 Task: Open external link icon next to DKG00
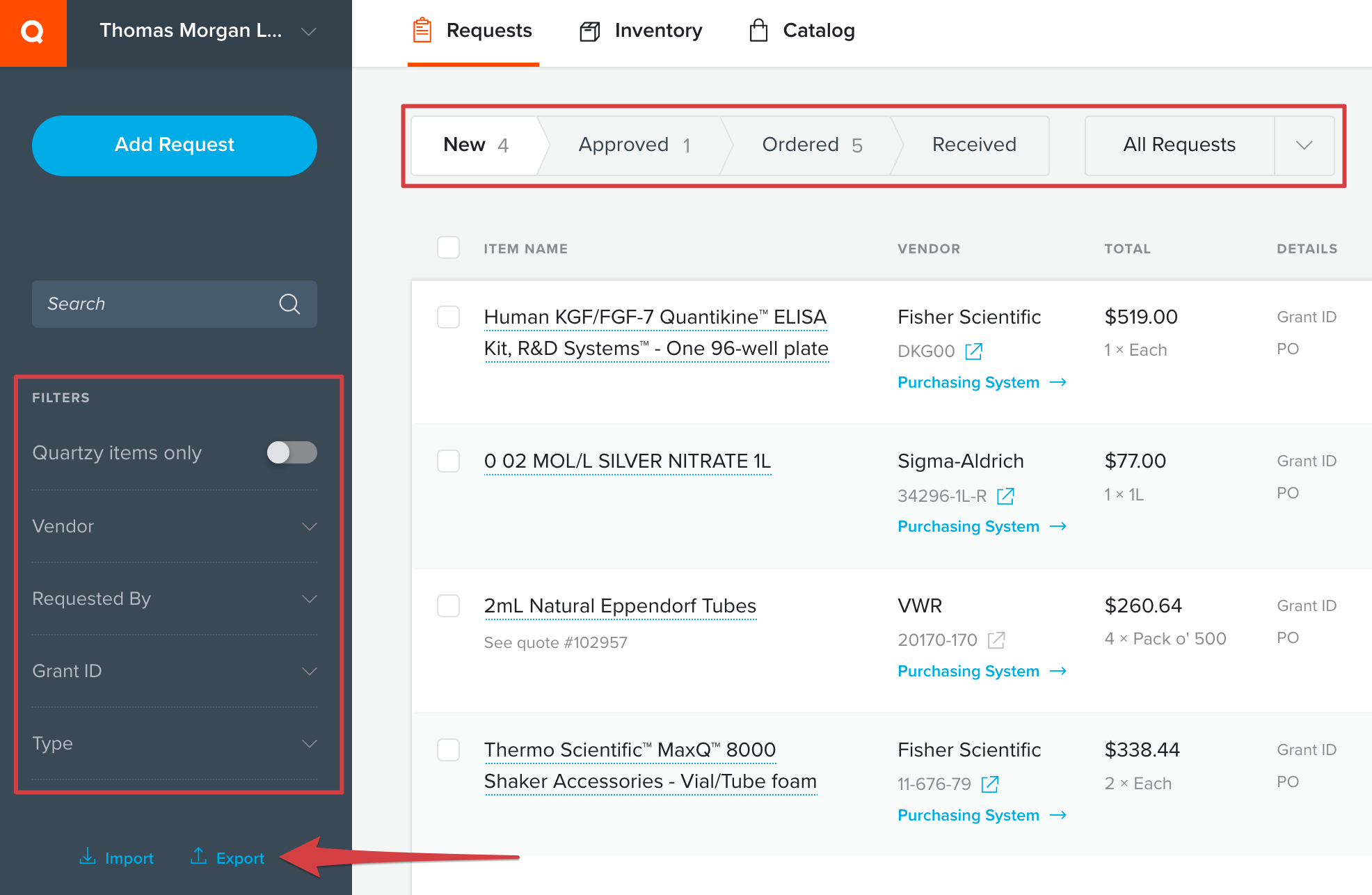tap(973, 351)
